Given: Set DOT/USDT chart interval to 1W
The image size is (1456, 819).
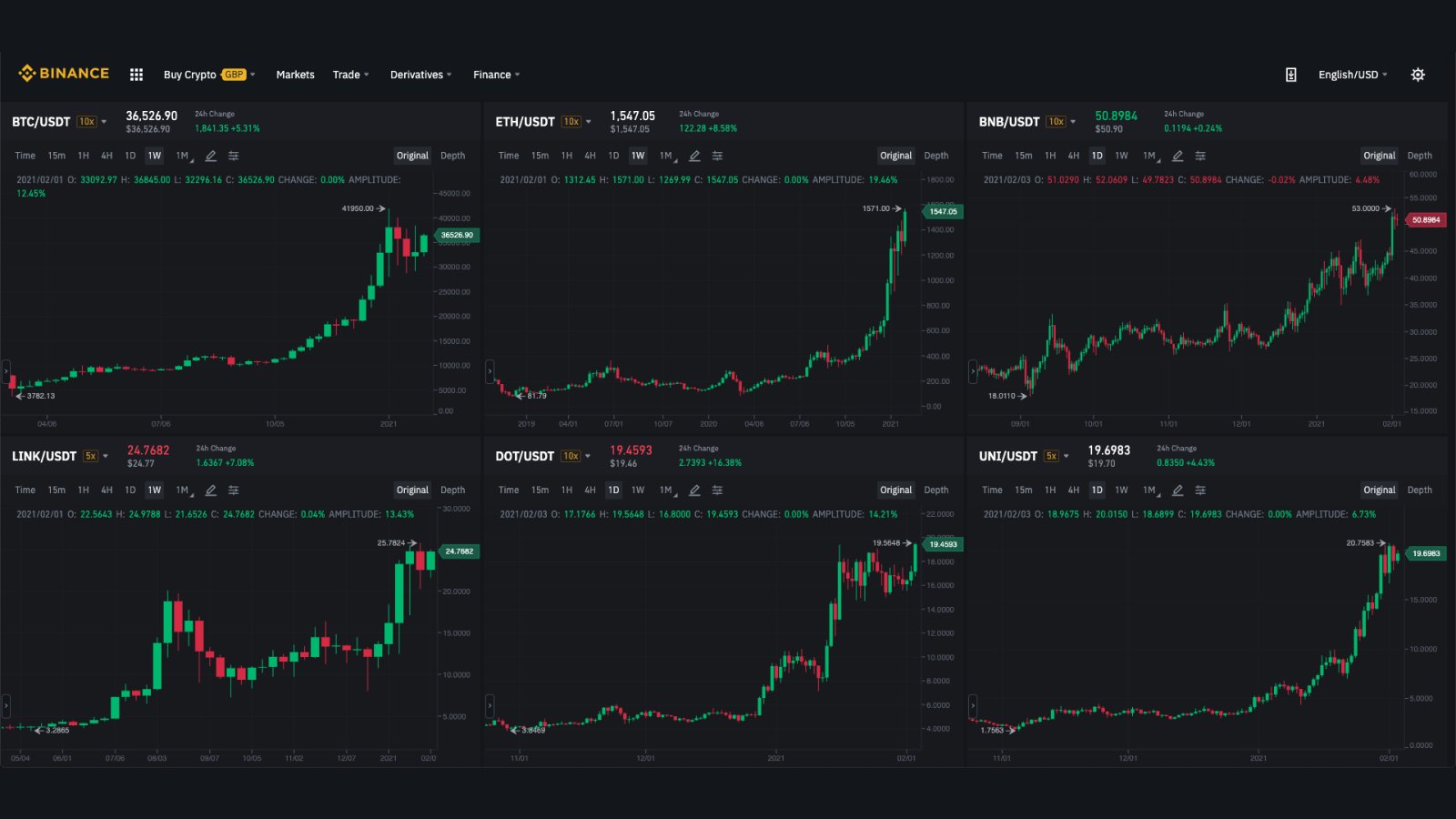Looking at the screenshot, I should [x=638, y=490].
